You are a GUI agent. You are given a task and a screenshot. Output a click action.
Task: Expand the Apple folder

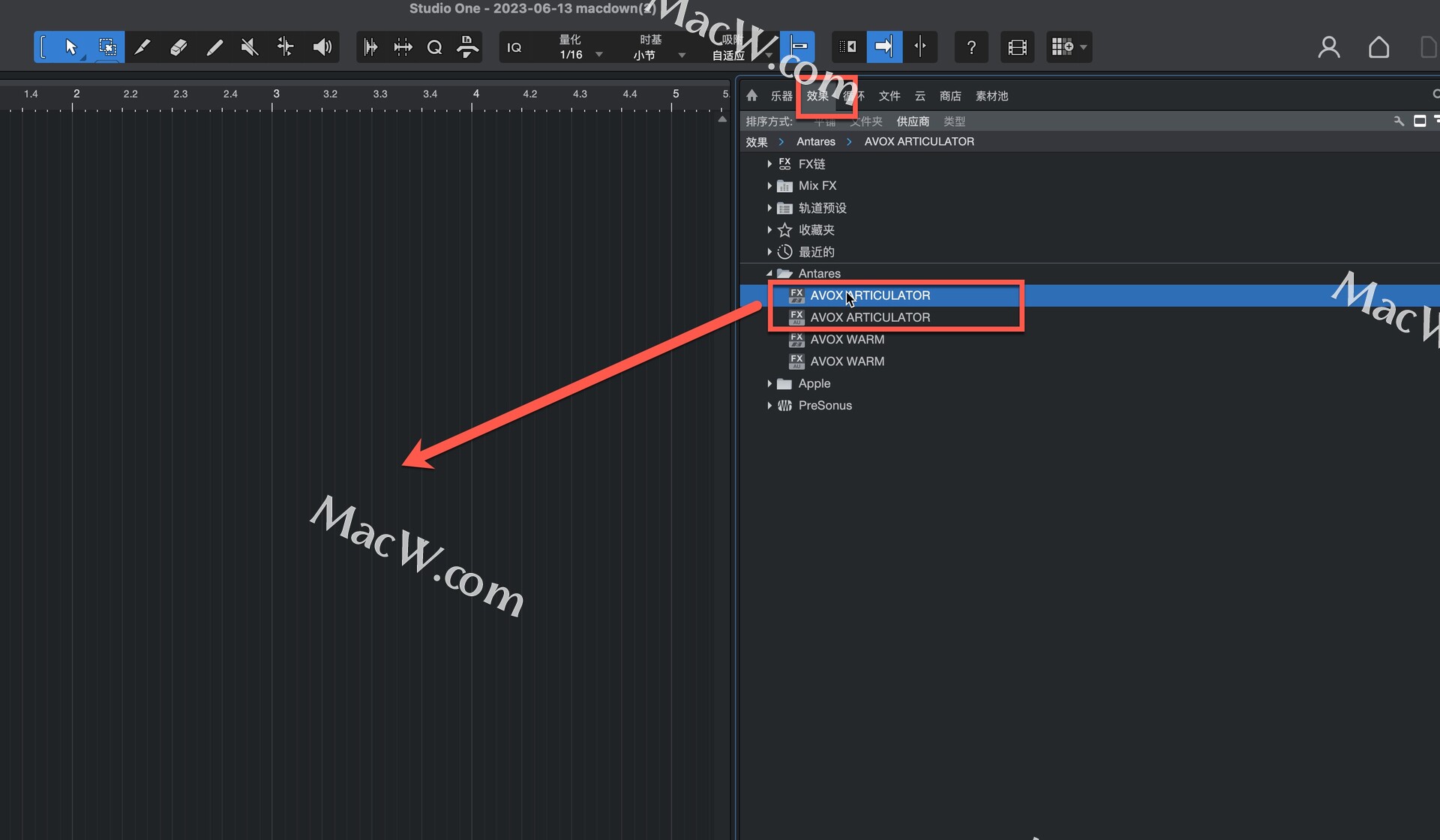click(x=769, y=383)
